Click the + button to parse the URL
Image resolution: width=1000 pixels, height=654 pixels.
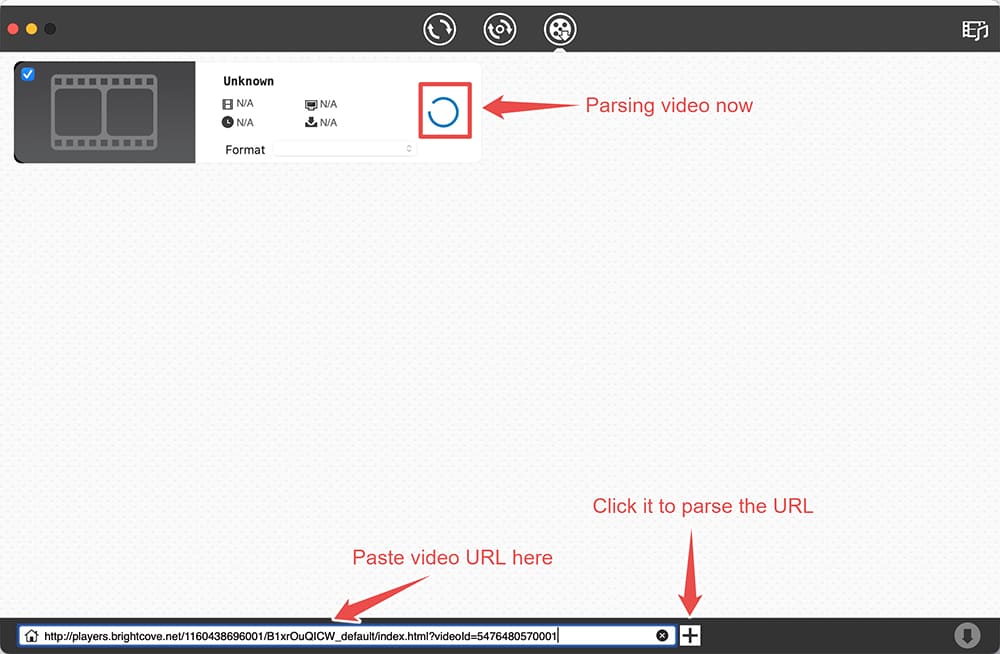point(689,634)
